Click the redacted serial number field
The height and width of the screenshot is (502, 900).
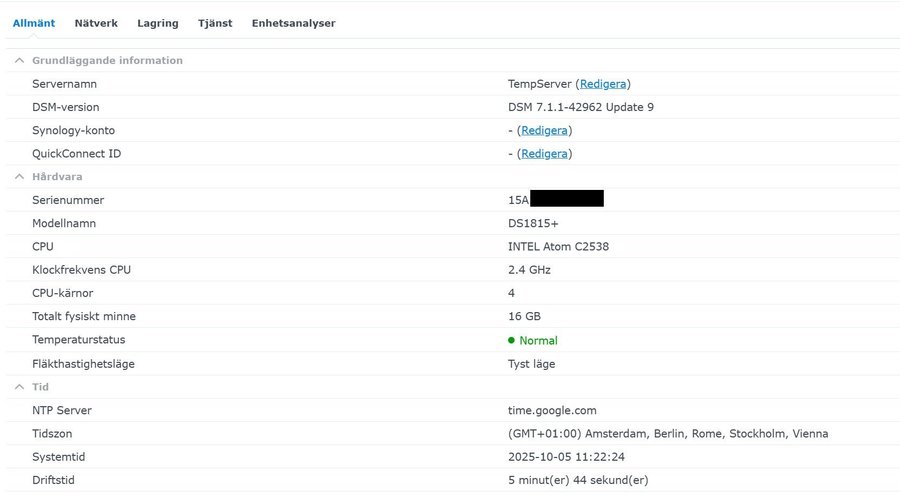click(x=566, y=200)
